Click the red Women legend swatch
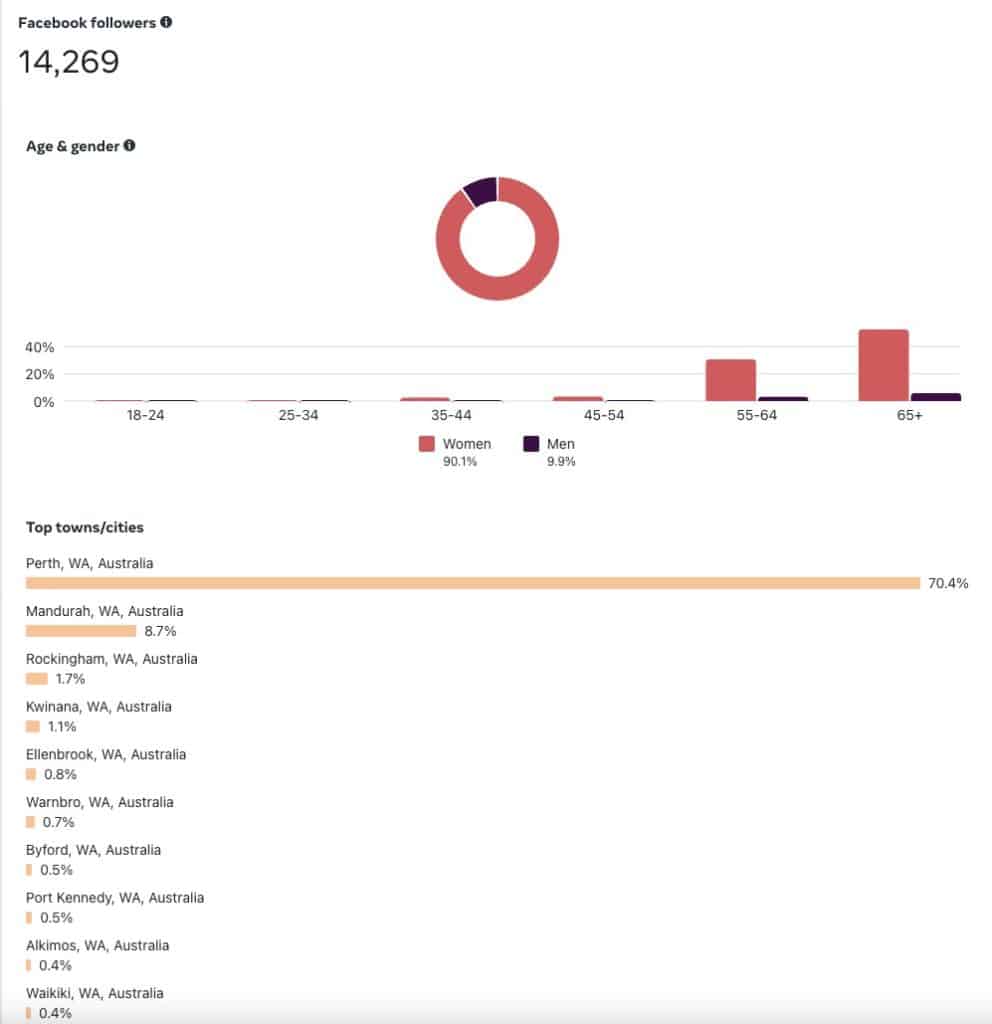 [x=427, y=444]
